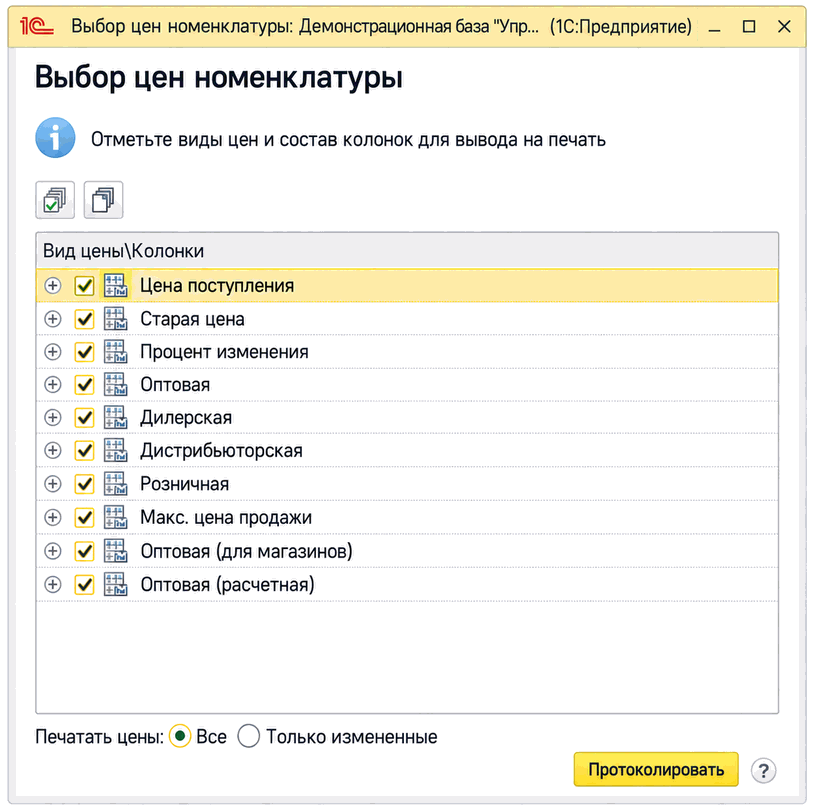This screenshot has width=813, height=811.
Task: Select the Оптовая (расчетная) row text
Action: point(228,585)
